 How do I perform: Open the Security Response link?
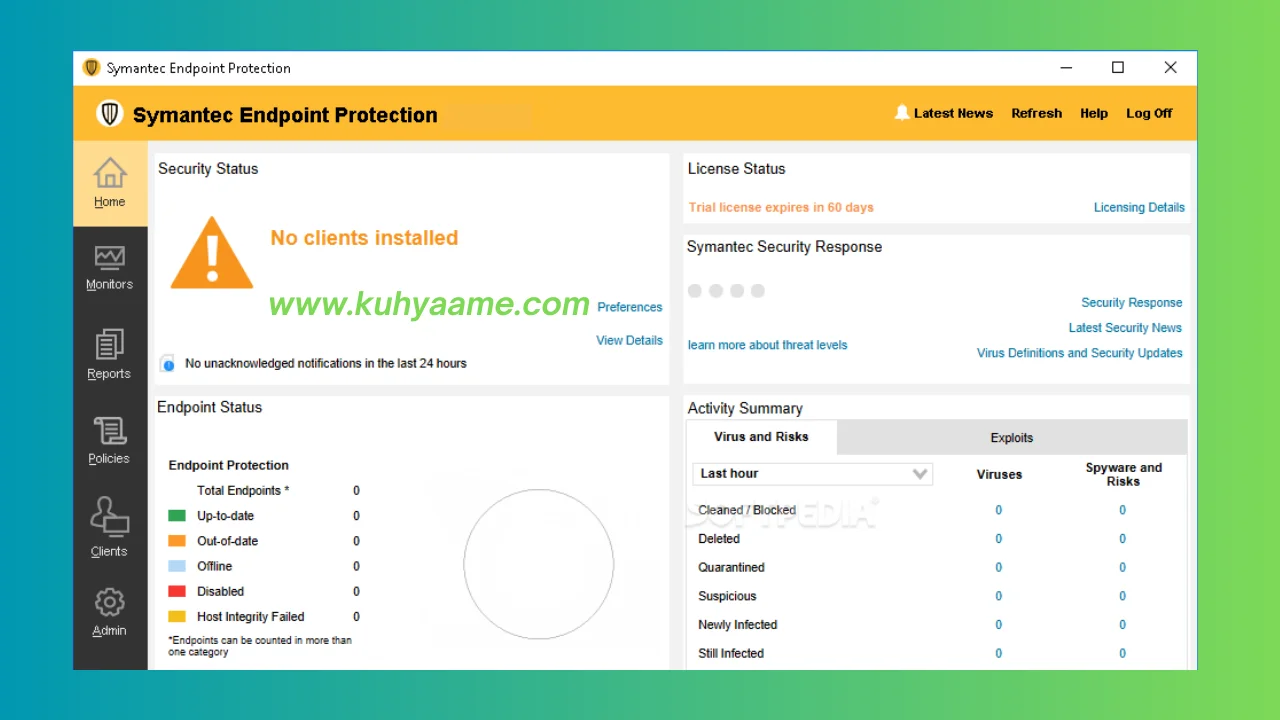click(1132, 302)
